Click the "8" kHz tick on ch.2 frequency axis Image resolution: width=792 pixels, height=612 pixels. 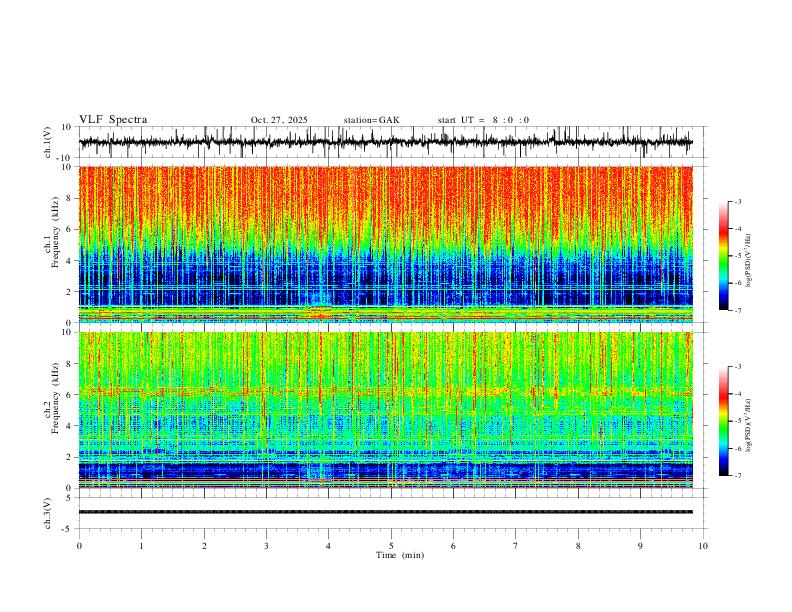(x=70, y=364)
